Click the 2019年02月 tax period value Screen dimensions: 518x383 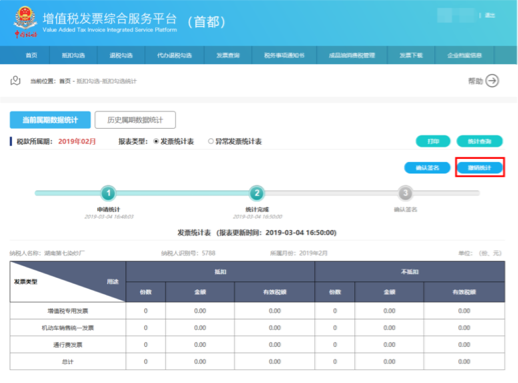[x=77, y=141]
